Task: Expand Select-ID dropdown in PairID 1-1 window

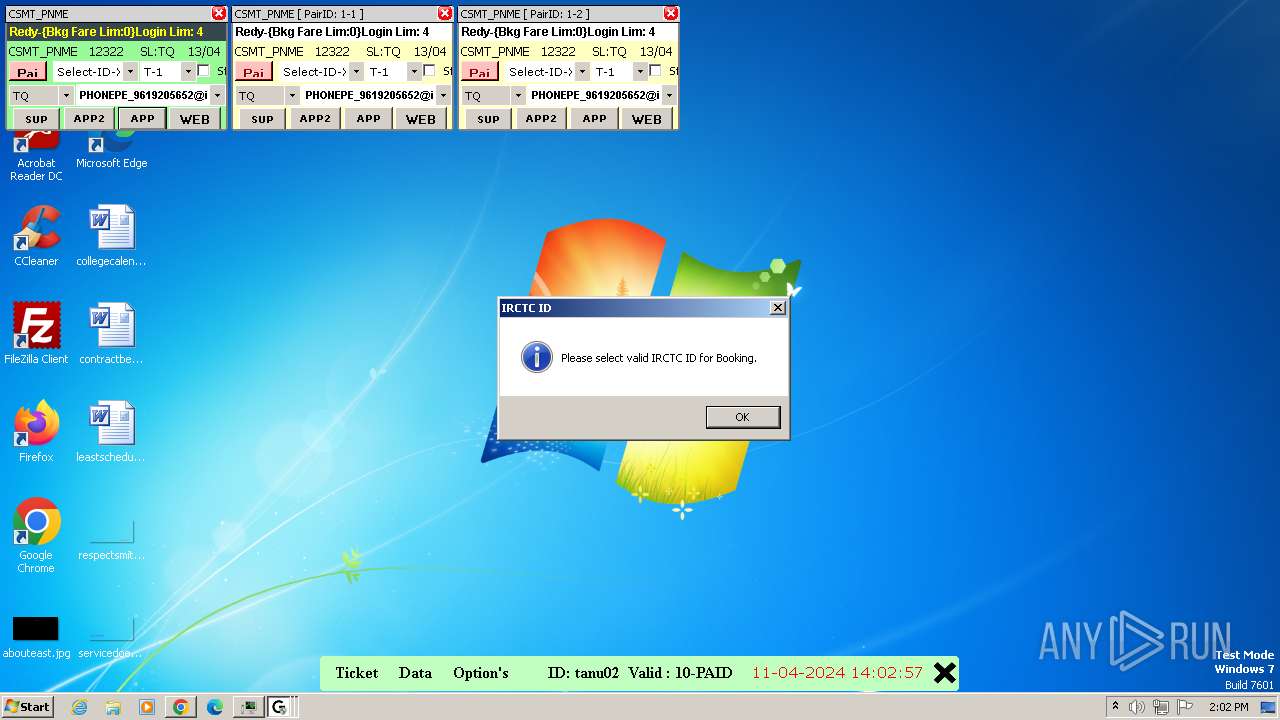Action: coord(356,72)
